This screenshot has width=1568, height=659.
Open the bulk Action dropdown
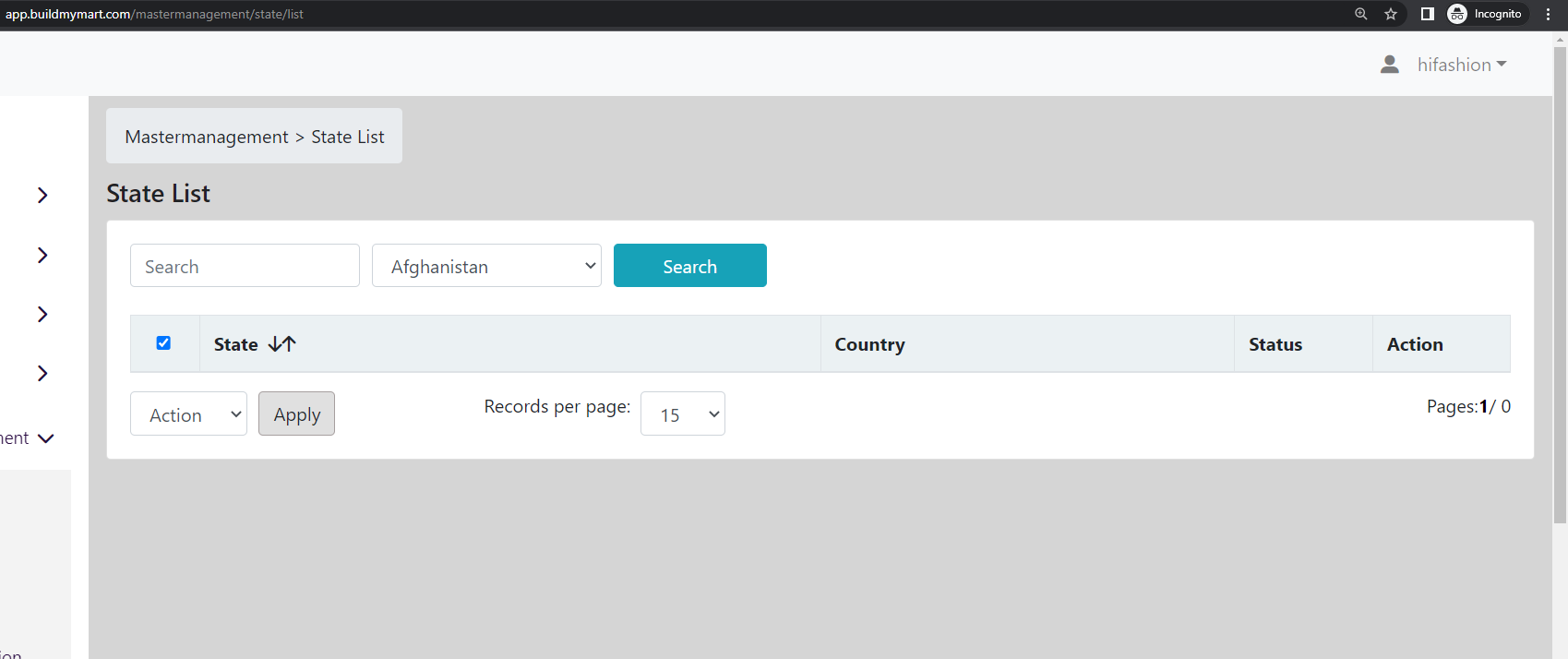pyautogui.click(x=188, y=414)
